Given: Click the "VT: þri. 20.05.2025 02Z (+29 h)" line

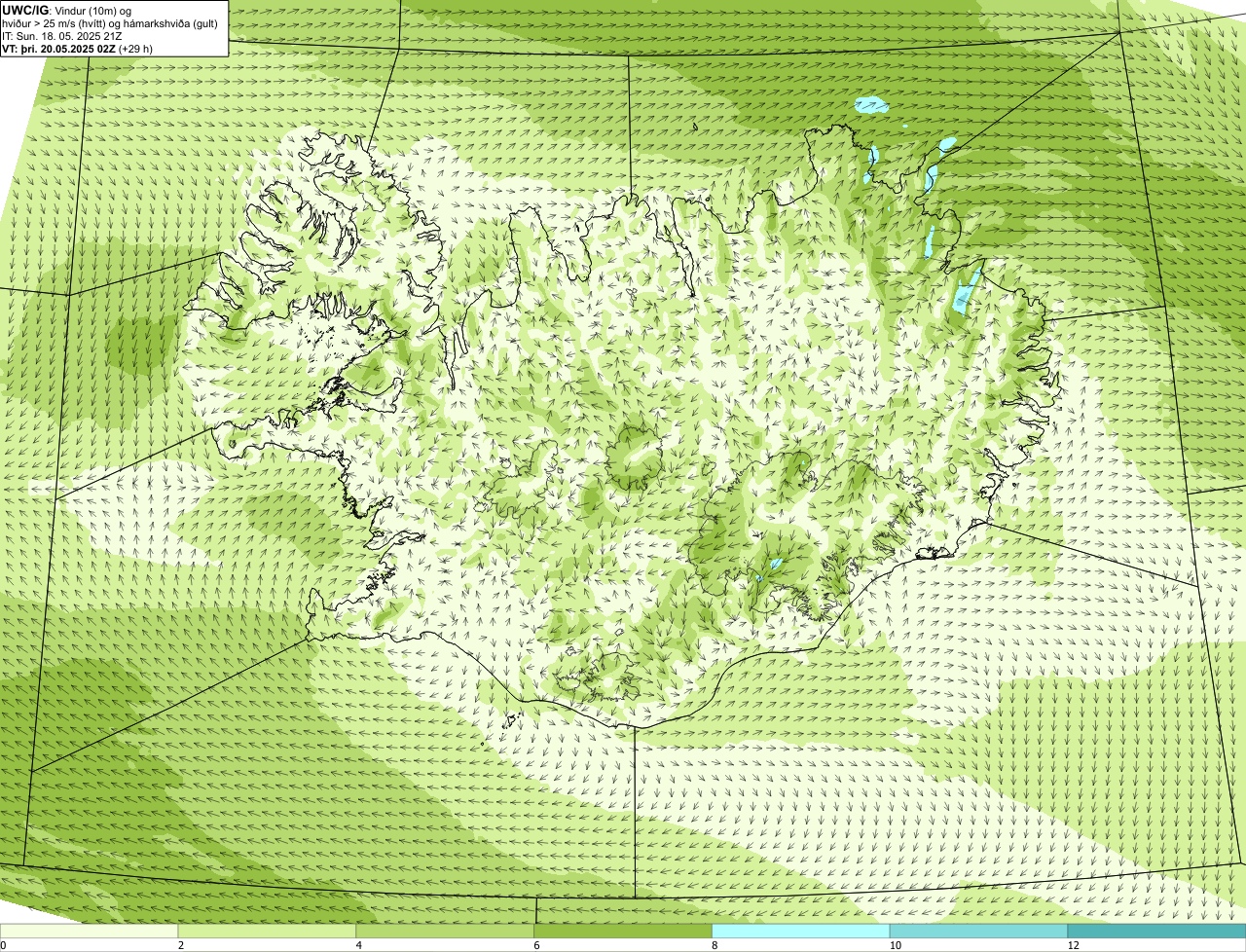Looking at the screenshot, I should click(x=77, y=49).
